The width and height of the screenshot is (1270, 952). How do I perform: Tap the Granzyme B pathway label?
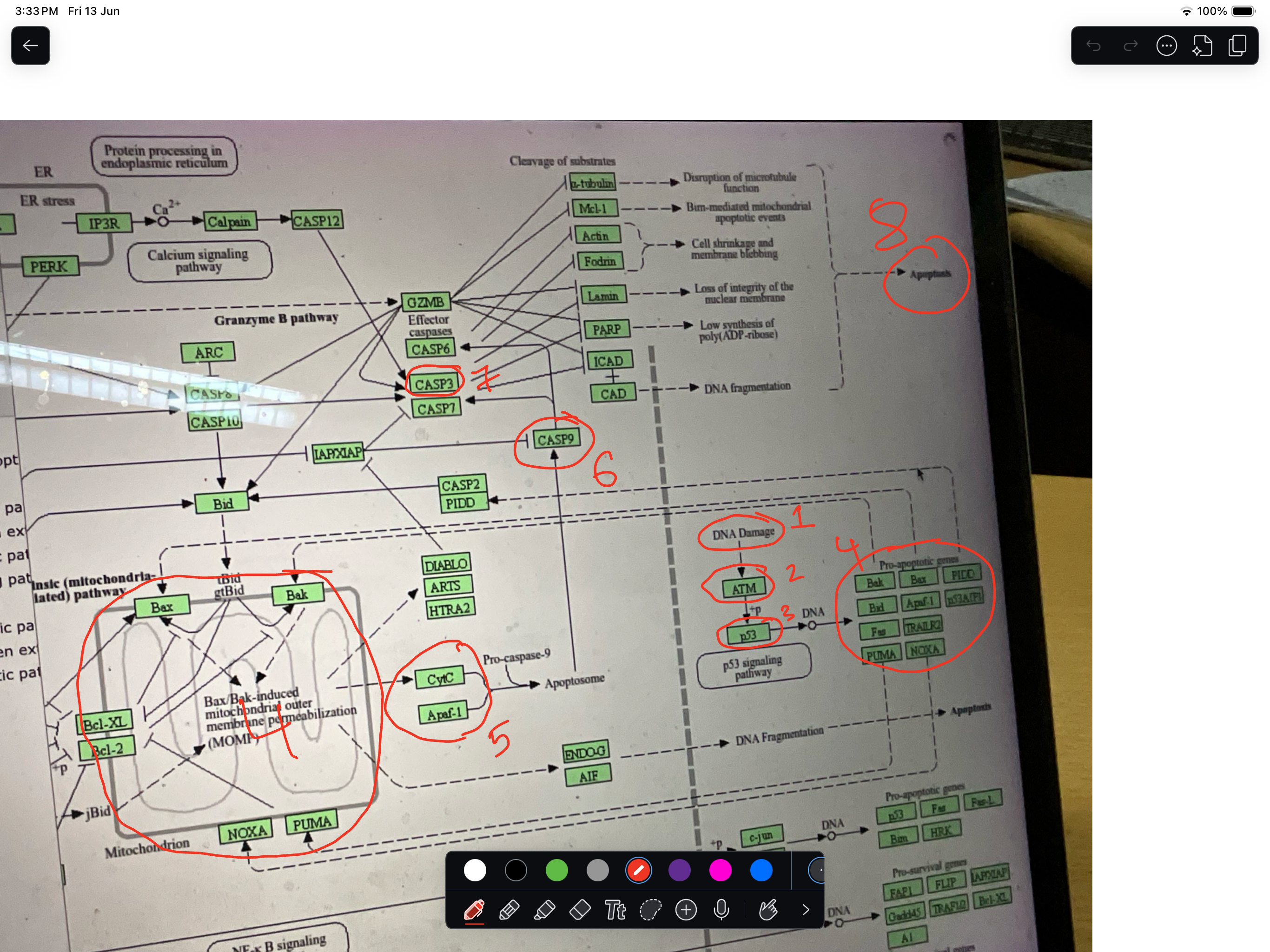276,319
